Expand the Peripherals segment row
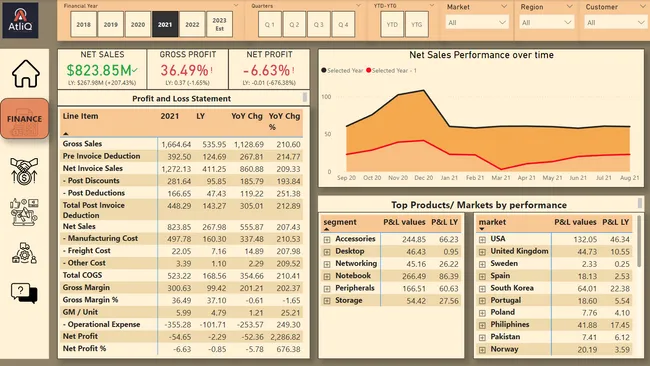 [x=327, y=288]
